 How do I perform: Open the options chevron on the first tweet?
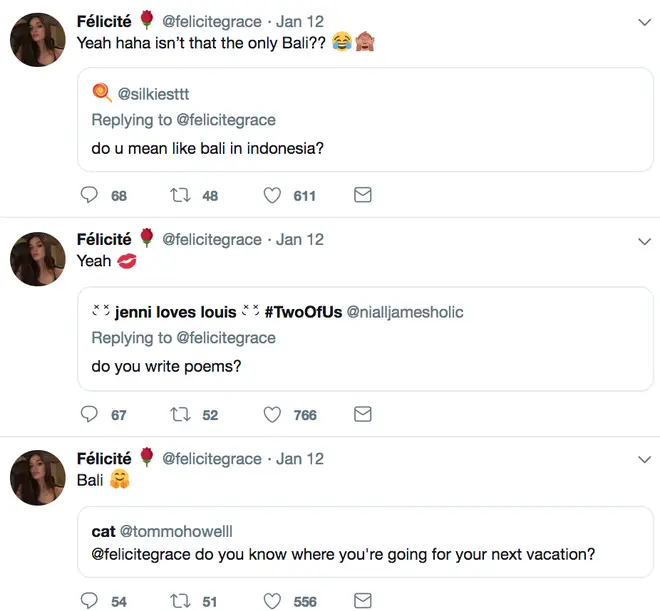[644, 22]
